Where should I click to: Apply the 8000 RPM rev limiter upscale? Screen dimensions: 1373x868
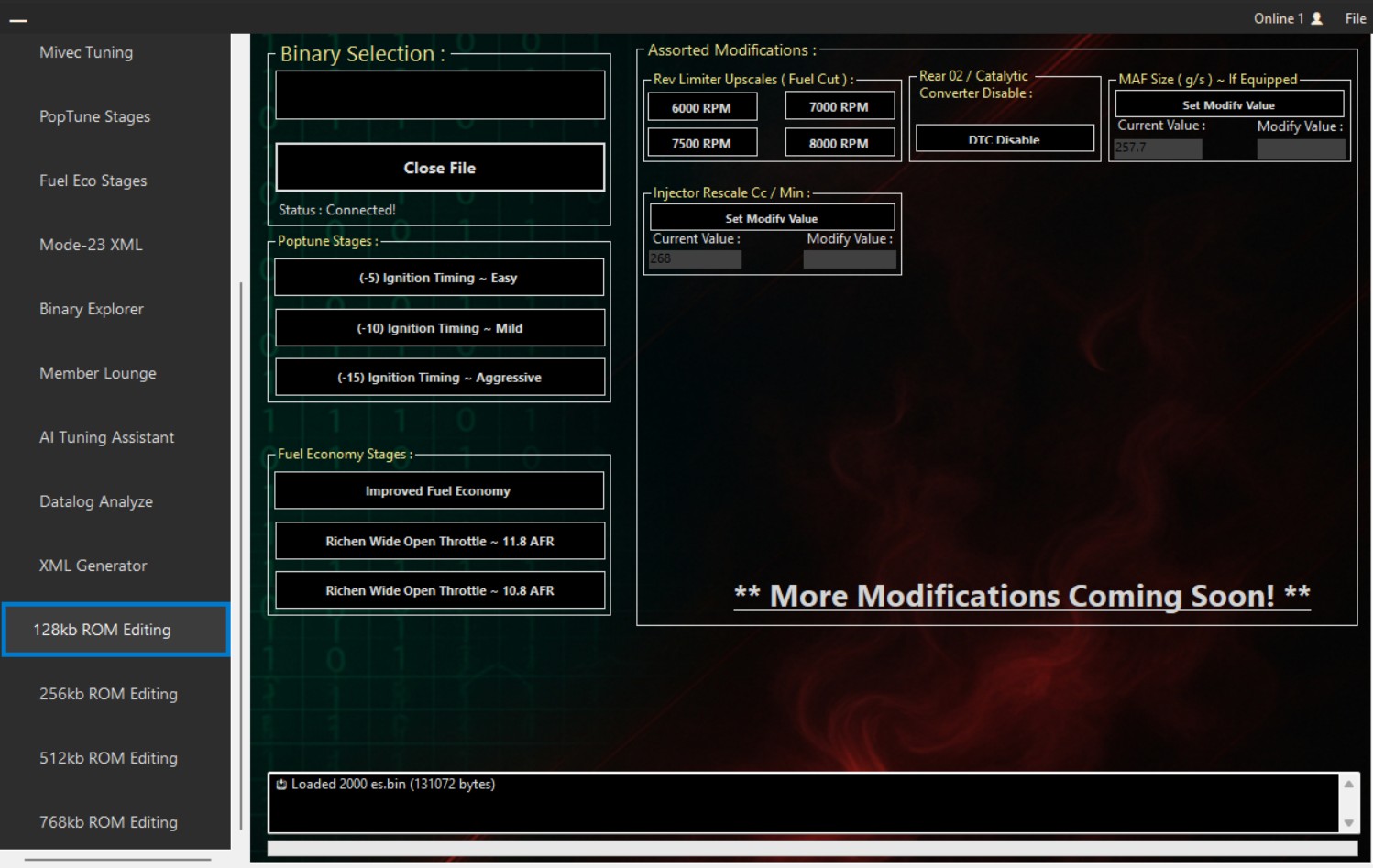[x=839, y=143]
